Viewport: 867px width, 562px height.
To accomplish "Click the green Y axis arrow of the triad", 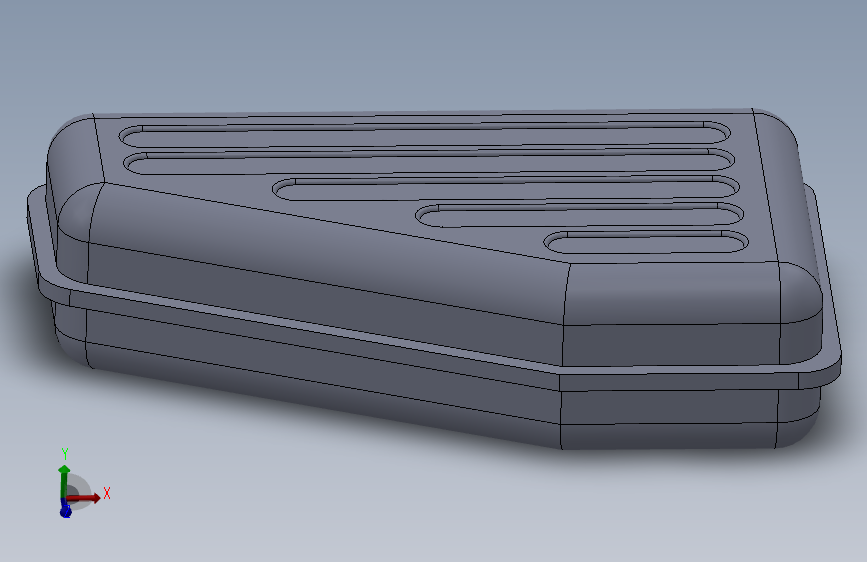I will pyautogui.click(x=64, y=483).
